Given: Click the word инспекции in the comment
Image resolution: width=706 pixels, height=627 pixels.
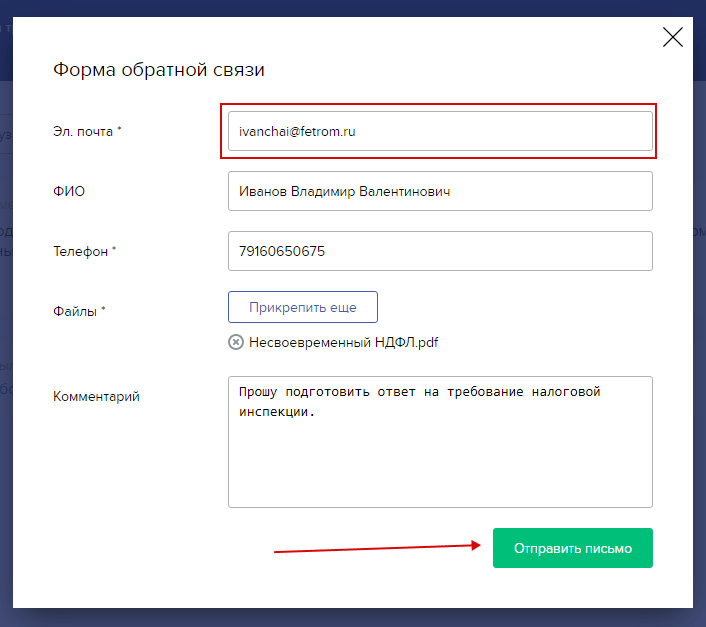Looking at the screenshot, I should 274,410.
